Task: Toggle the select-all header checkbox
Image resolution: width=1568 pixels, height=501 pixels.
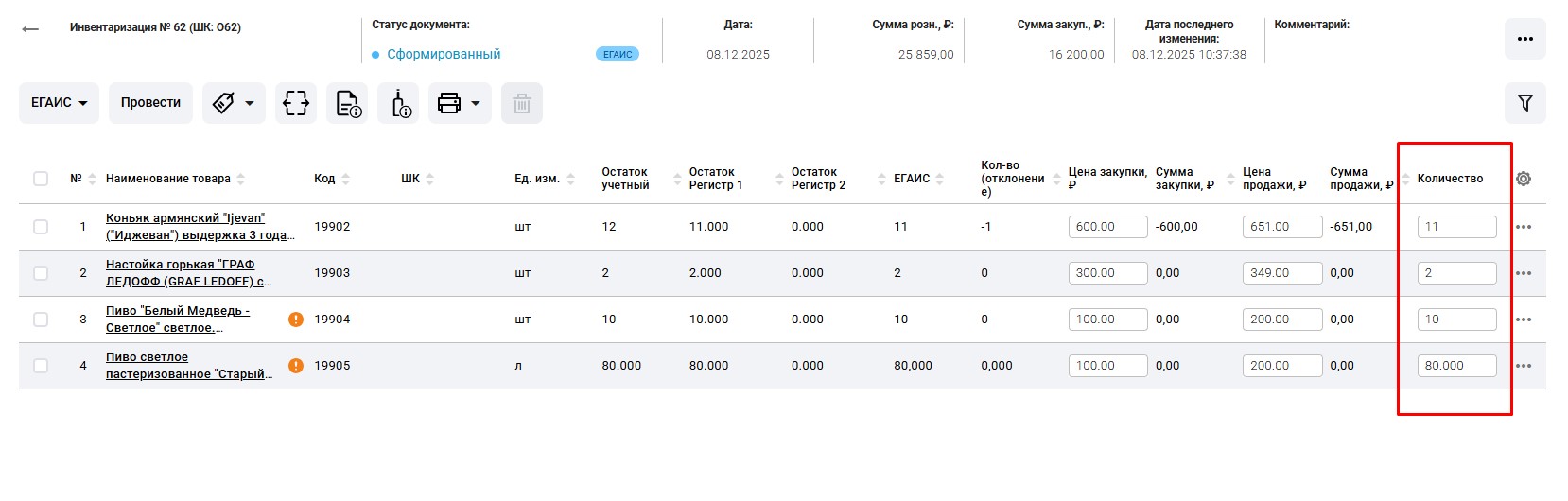Action: pos(41,179)
